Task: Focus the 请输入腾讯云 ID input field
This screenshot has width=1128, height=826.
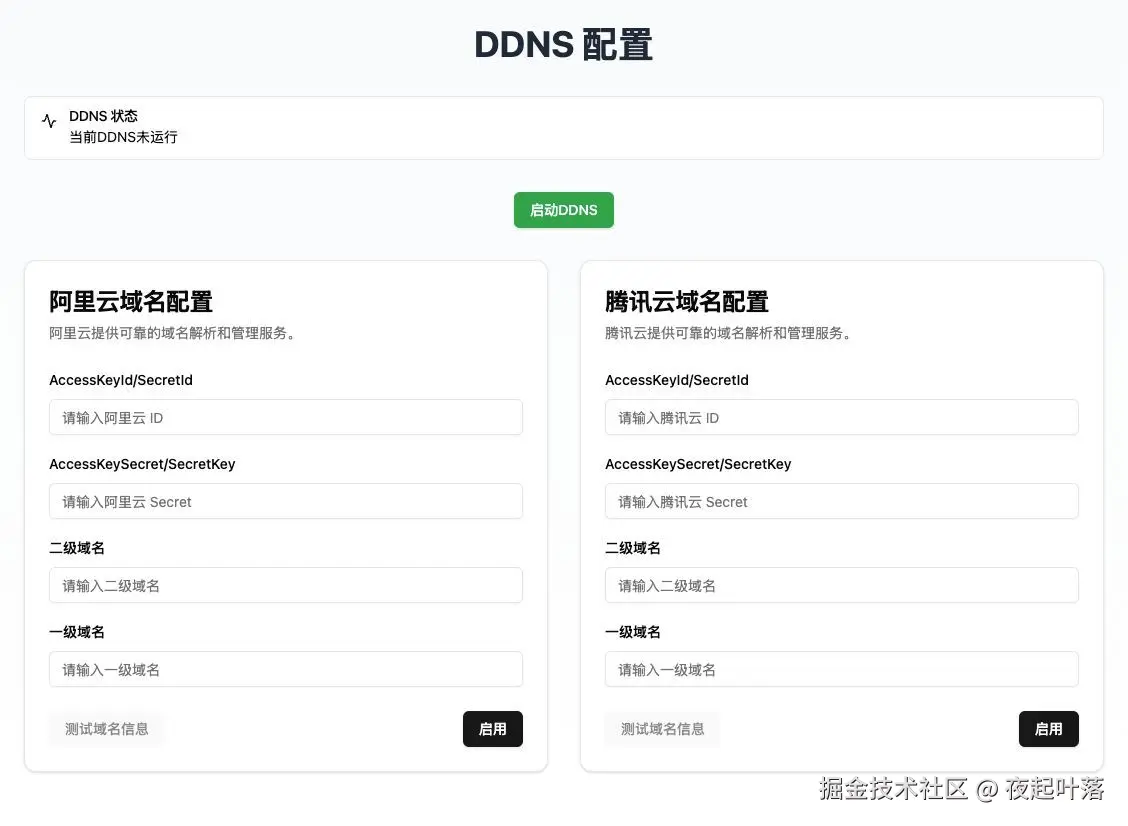Action: [x=842, y=417]
